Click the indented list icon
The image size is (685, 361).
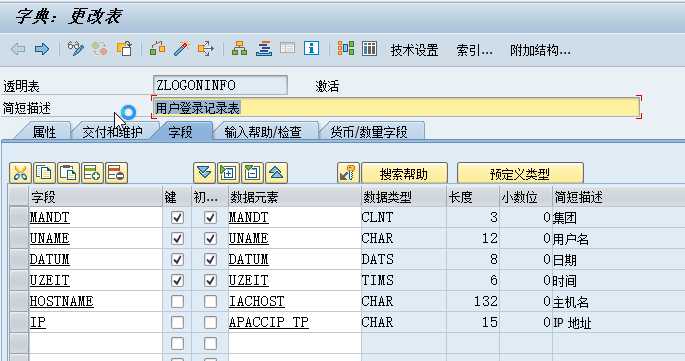263,49
